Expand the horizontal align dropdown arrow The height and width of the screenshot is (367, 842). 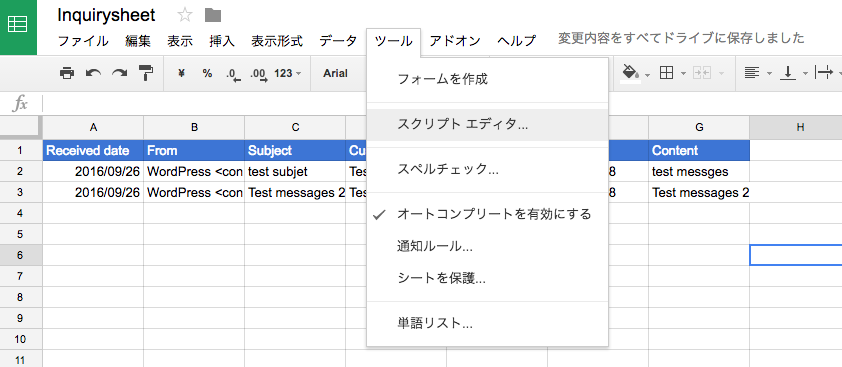[x=770, y=74]
